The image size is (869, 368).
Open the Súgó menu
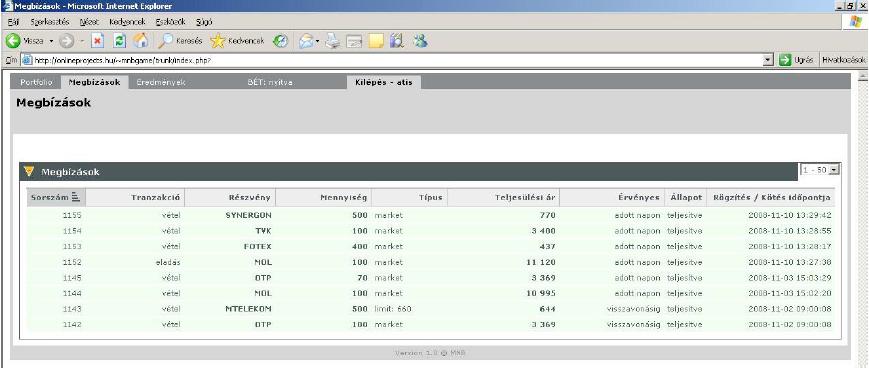[204, 22]
